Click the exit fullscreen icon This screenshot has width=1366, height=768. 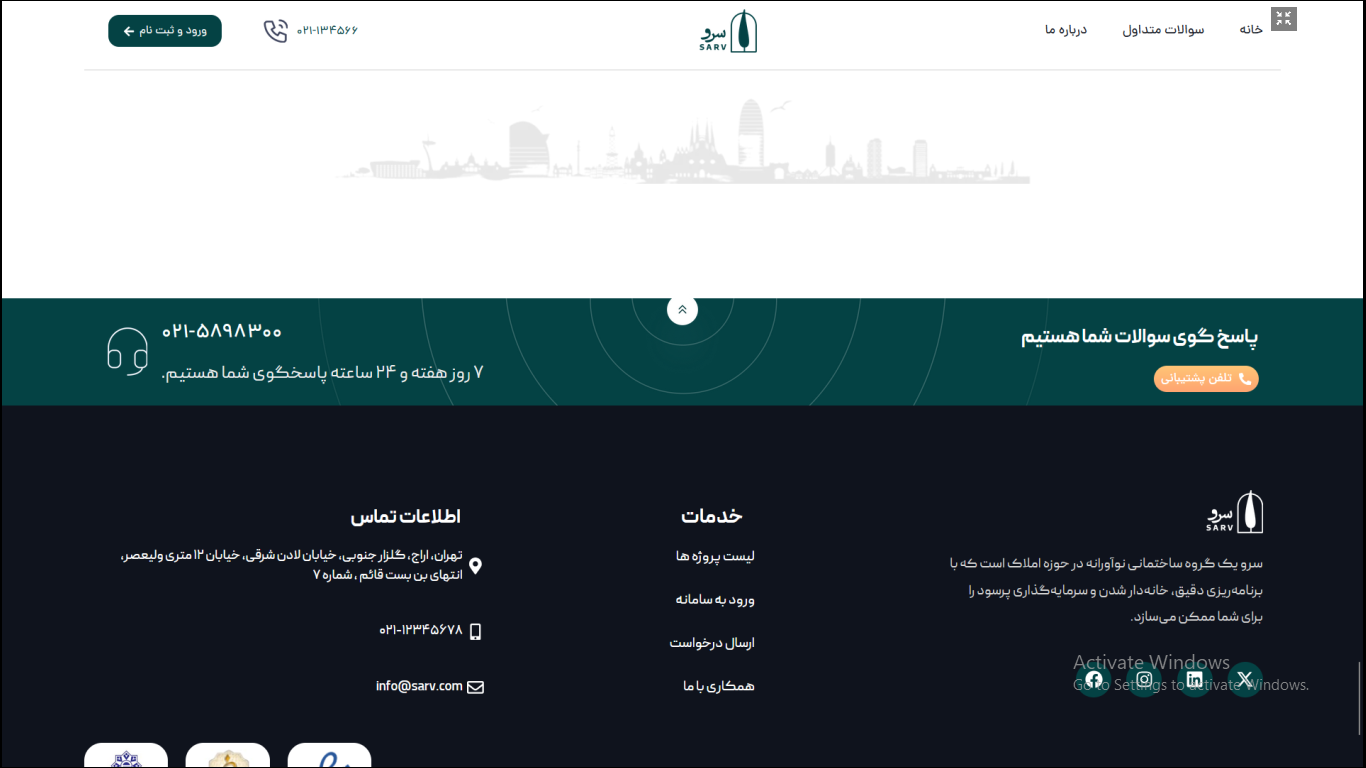point(1284,19)
